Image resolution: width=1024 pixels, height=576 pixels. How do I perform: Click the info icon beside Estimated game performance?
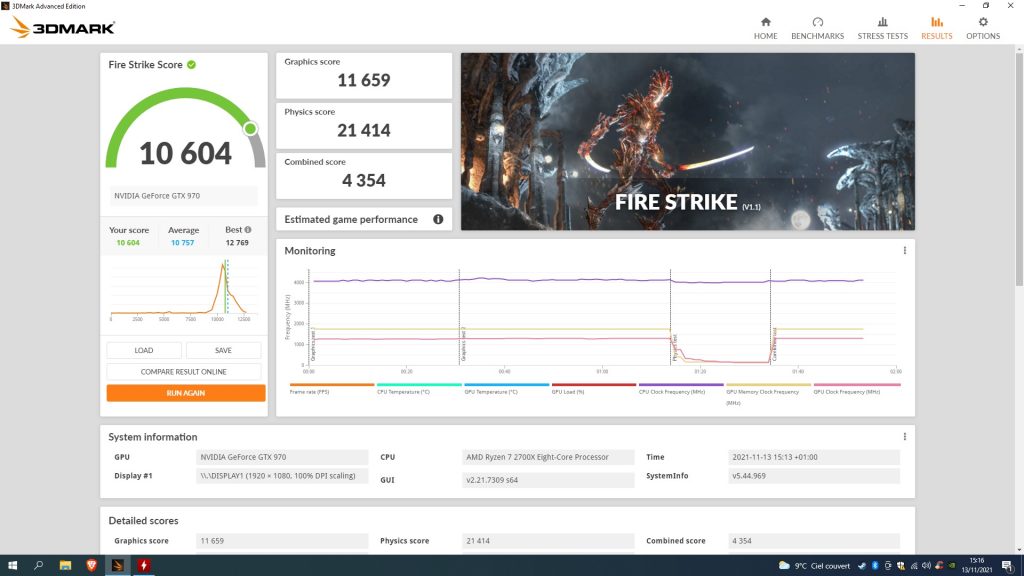[x=438, y=218]
